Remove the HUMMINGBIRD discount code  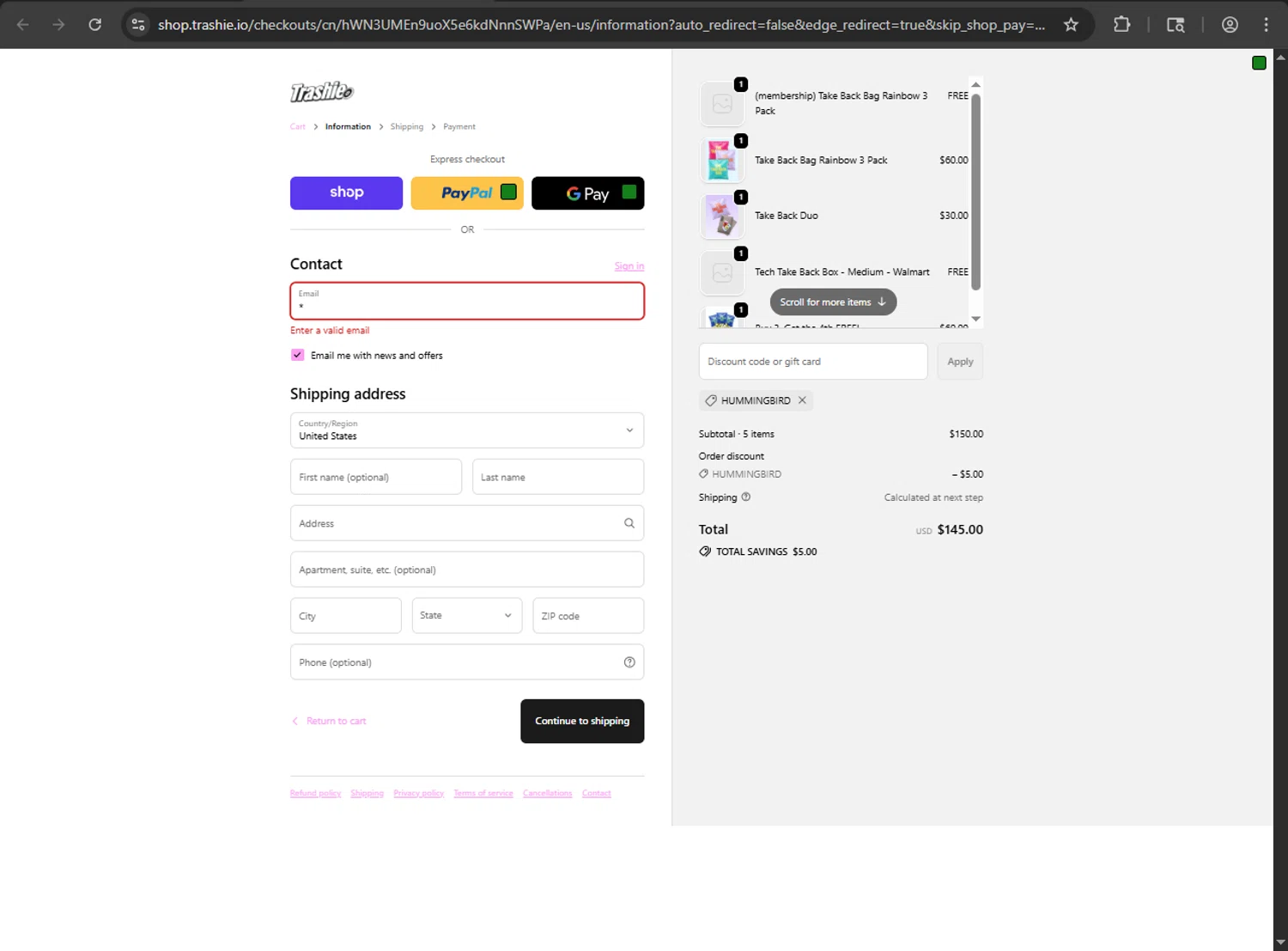tap(802, 400)
